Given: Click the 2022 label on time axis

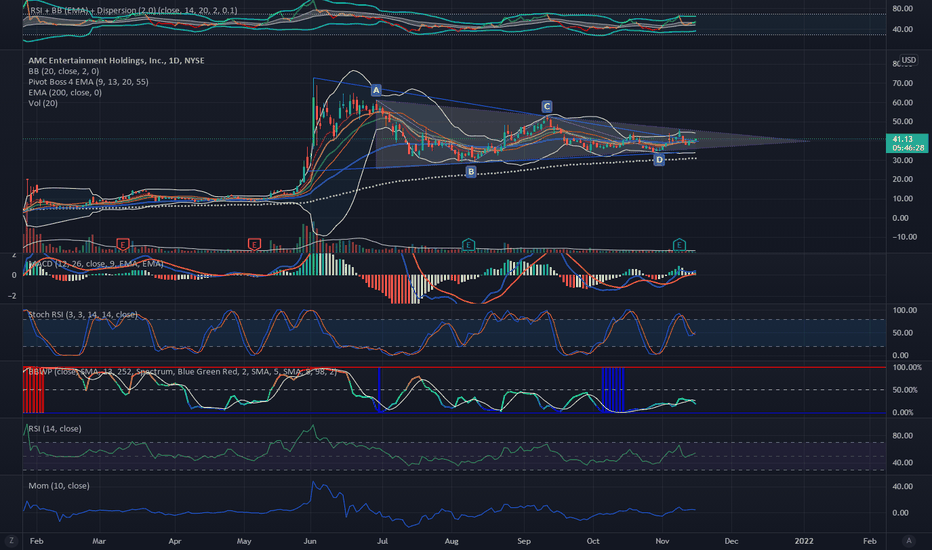Looking at the screenshot, I should pos(804,541).
